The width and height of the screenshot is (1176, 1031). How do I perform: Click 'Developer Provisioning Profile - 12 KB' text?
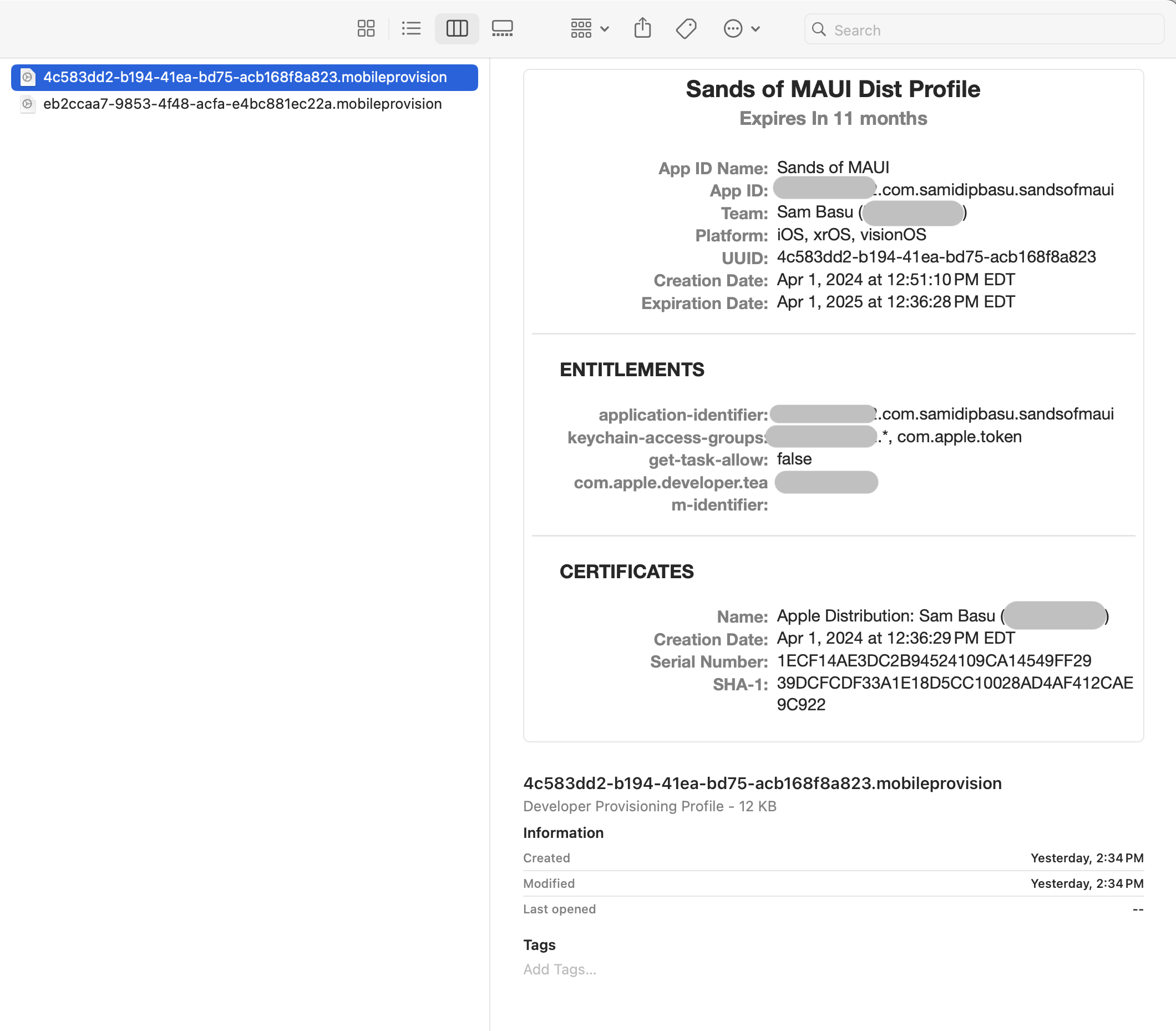point(650,806)
